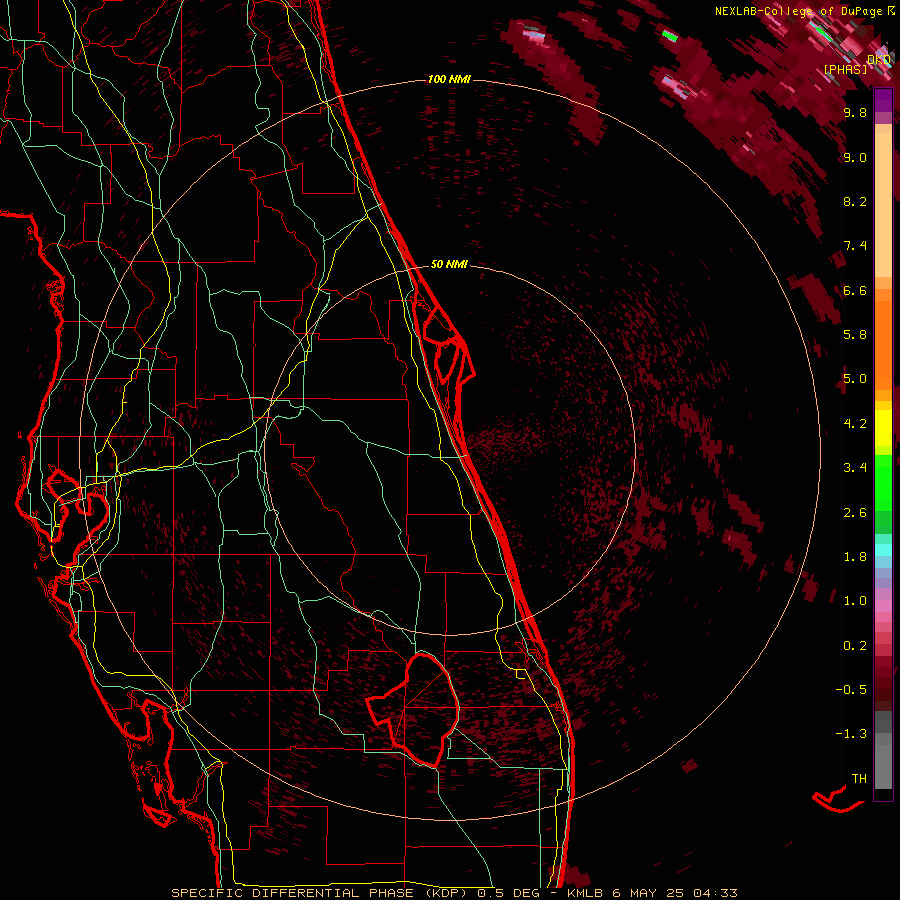Viewport: 900px width, 900px height.
Task: Click the bright green color bar segment
Action: (x=883, y=482)
